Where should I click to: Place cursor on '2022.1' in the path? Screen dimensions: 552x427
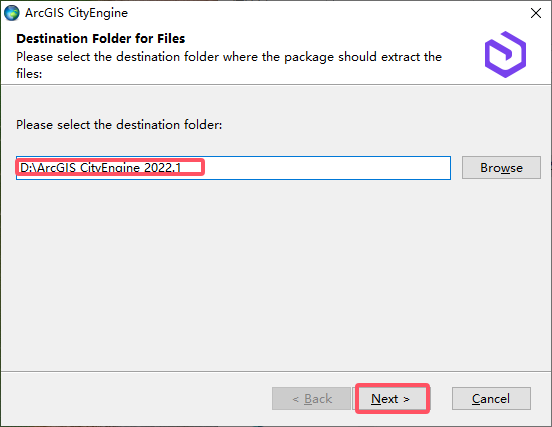[x=163, y=168]
